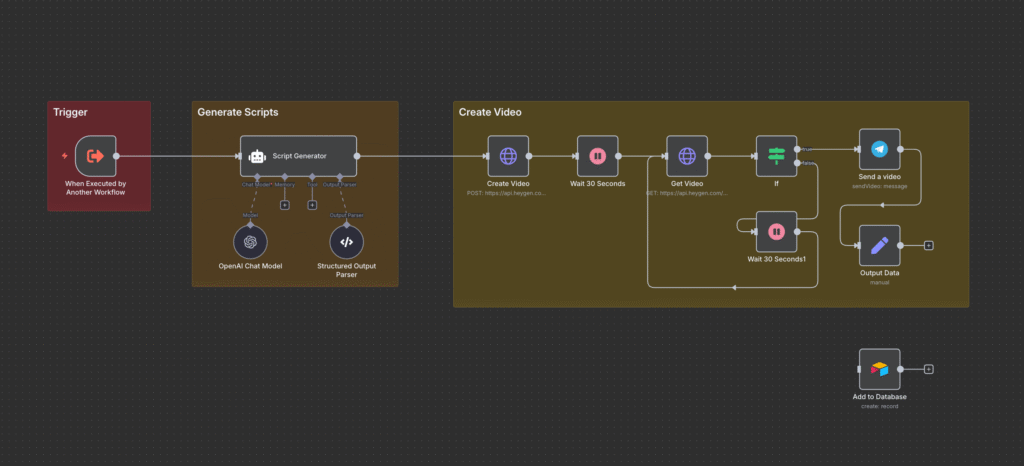Open the Airtable Add to Database node
This screenshot has height=466, width=1024.
tap(879, 369)
